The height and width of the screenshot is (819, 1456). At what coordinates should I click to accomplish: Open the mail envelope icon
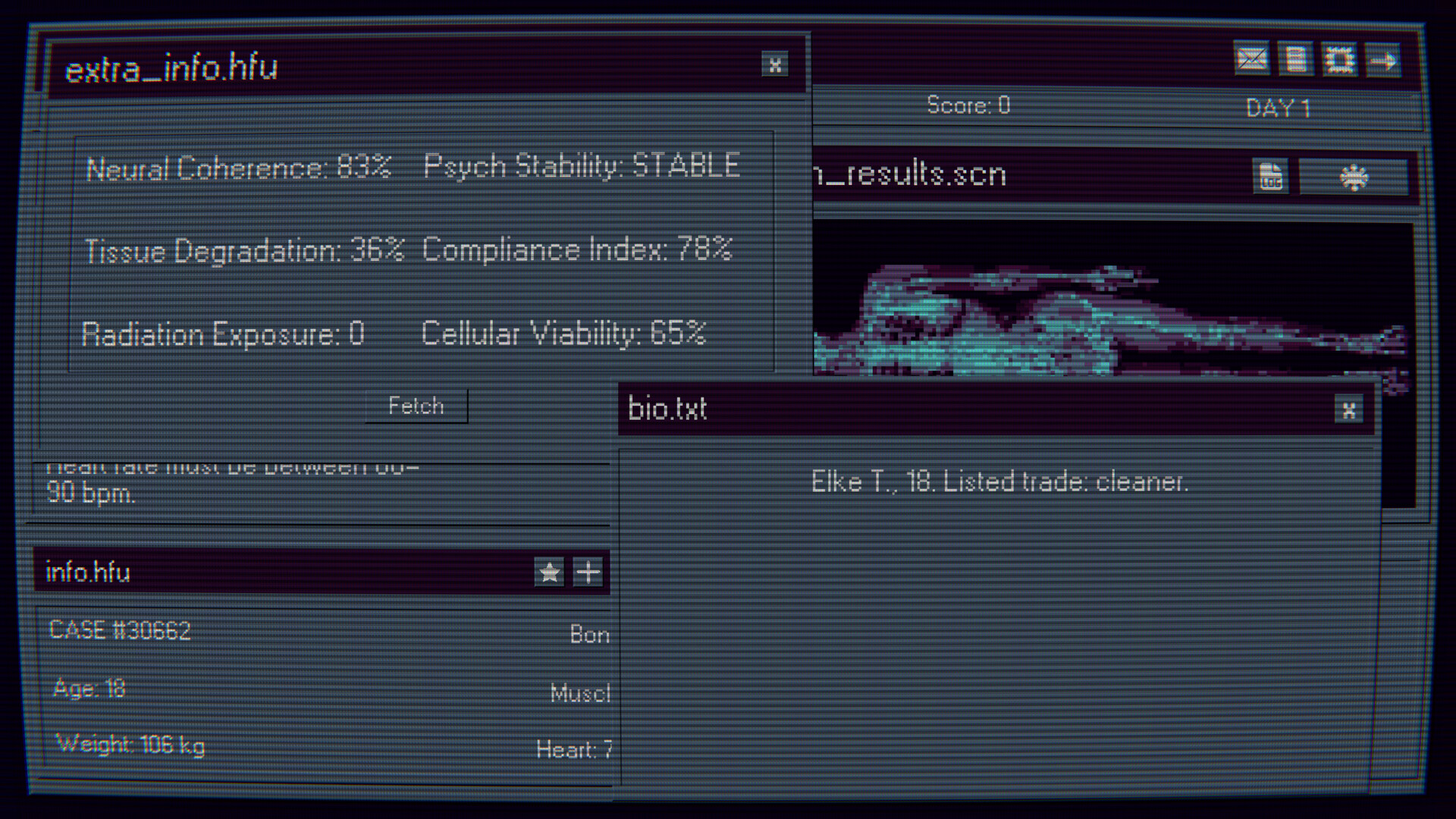pos(1251,58)
